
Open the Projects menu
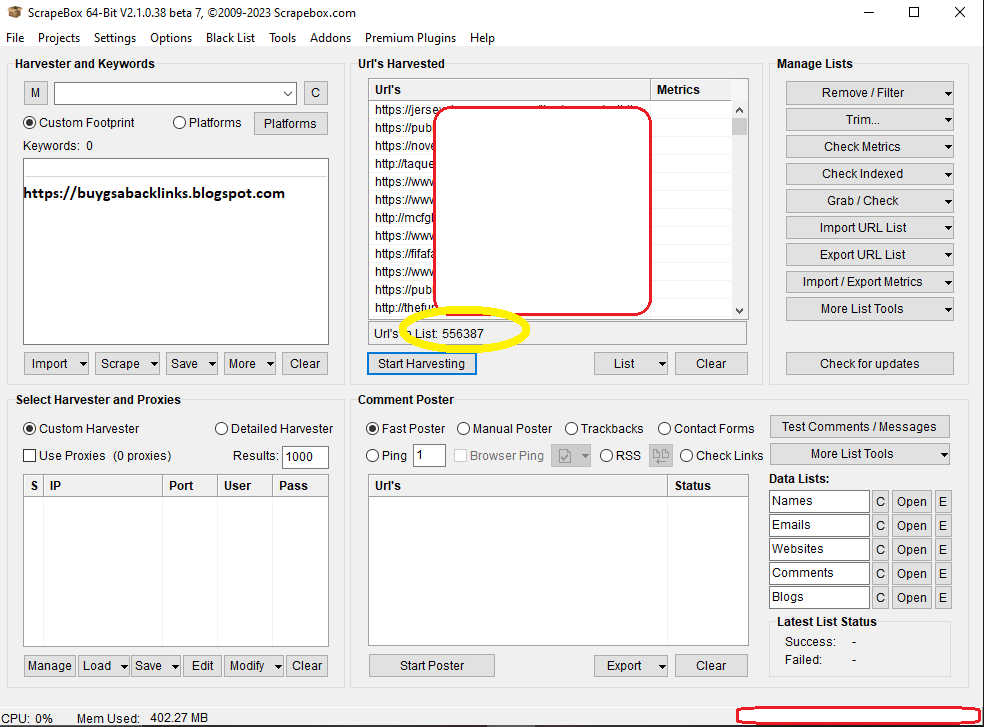point(59,38)
